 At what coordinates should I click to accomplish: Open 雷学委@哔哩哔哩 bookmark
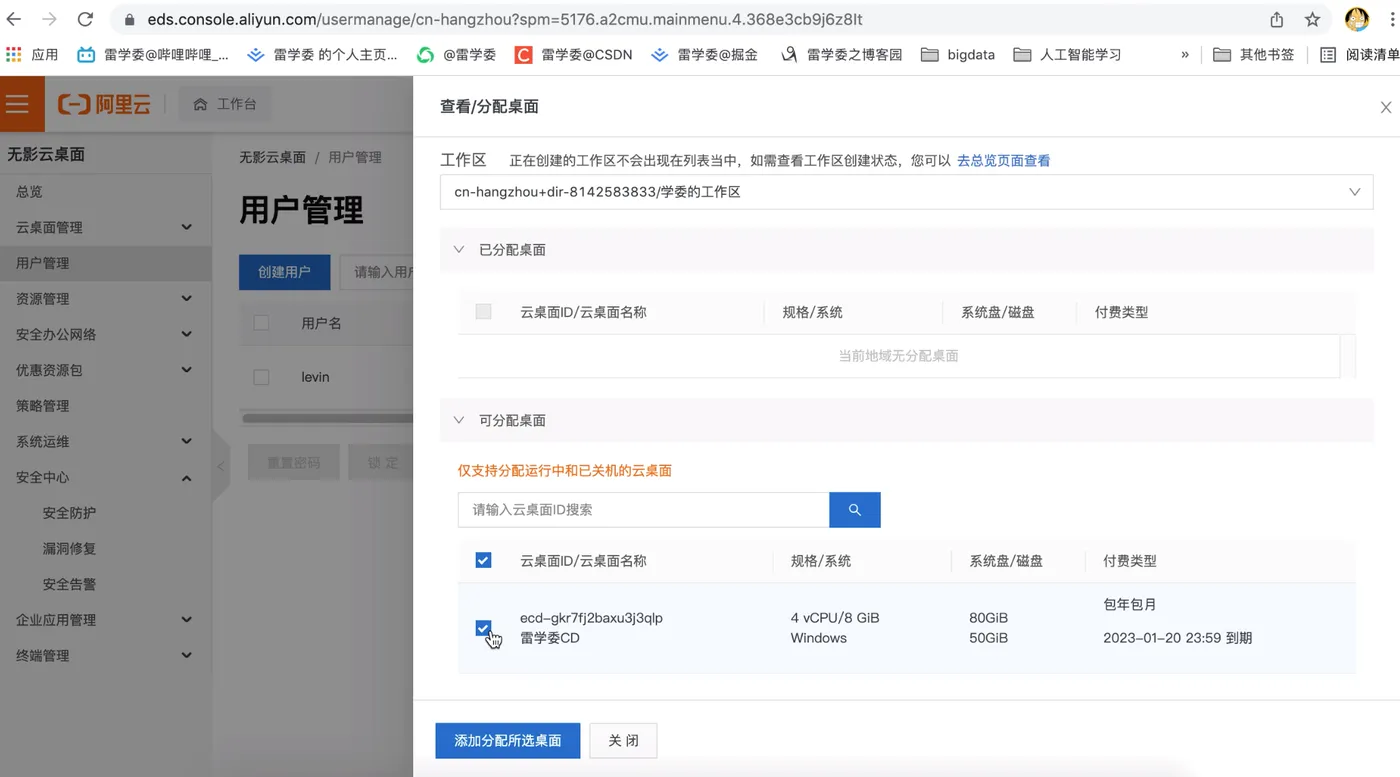coord(153,55)
